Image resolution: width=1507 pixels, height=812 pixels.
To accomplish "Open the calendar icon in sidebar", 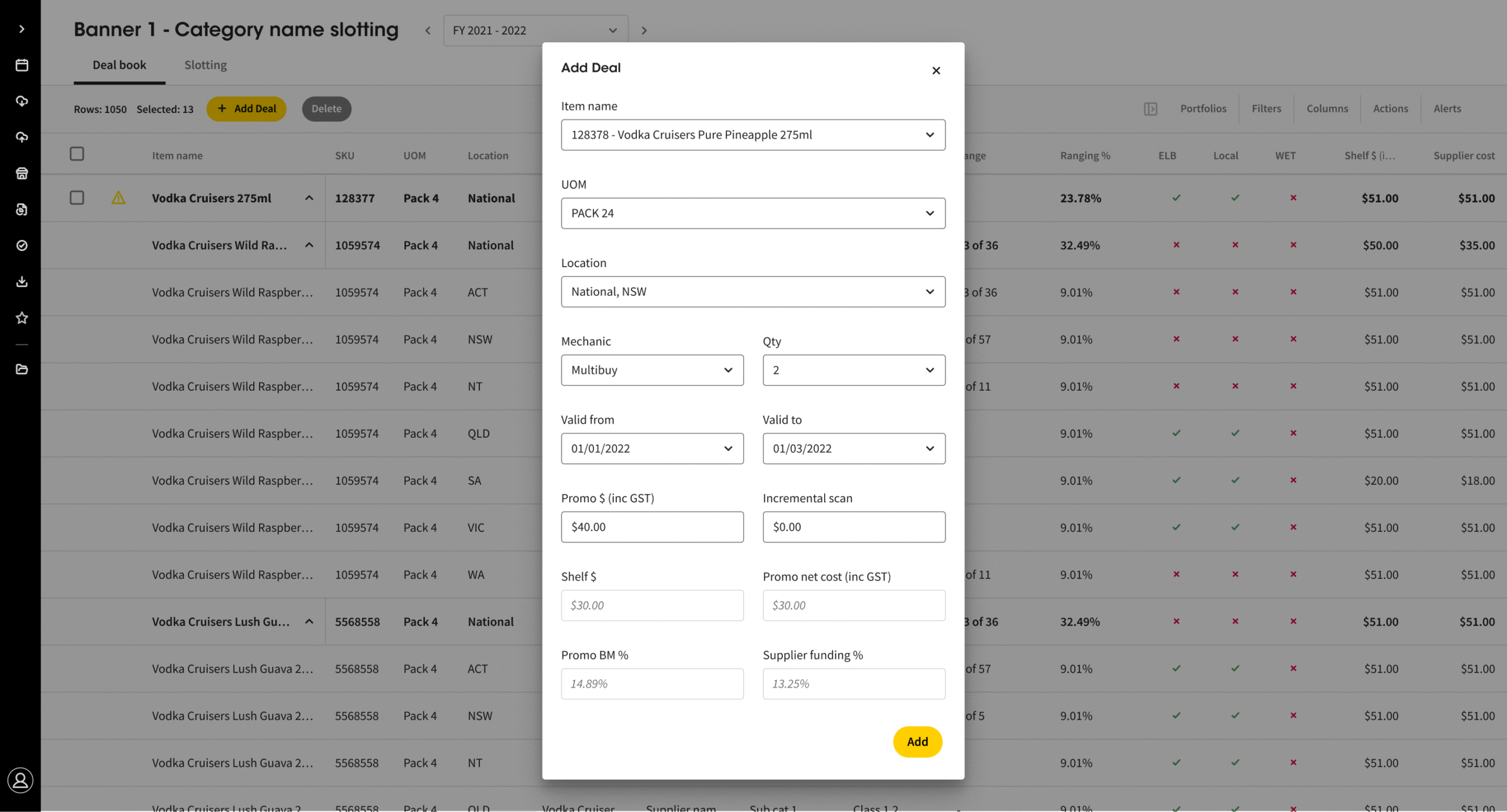I will pyautogui.click(x=22, y=65).
